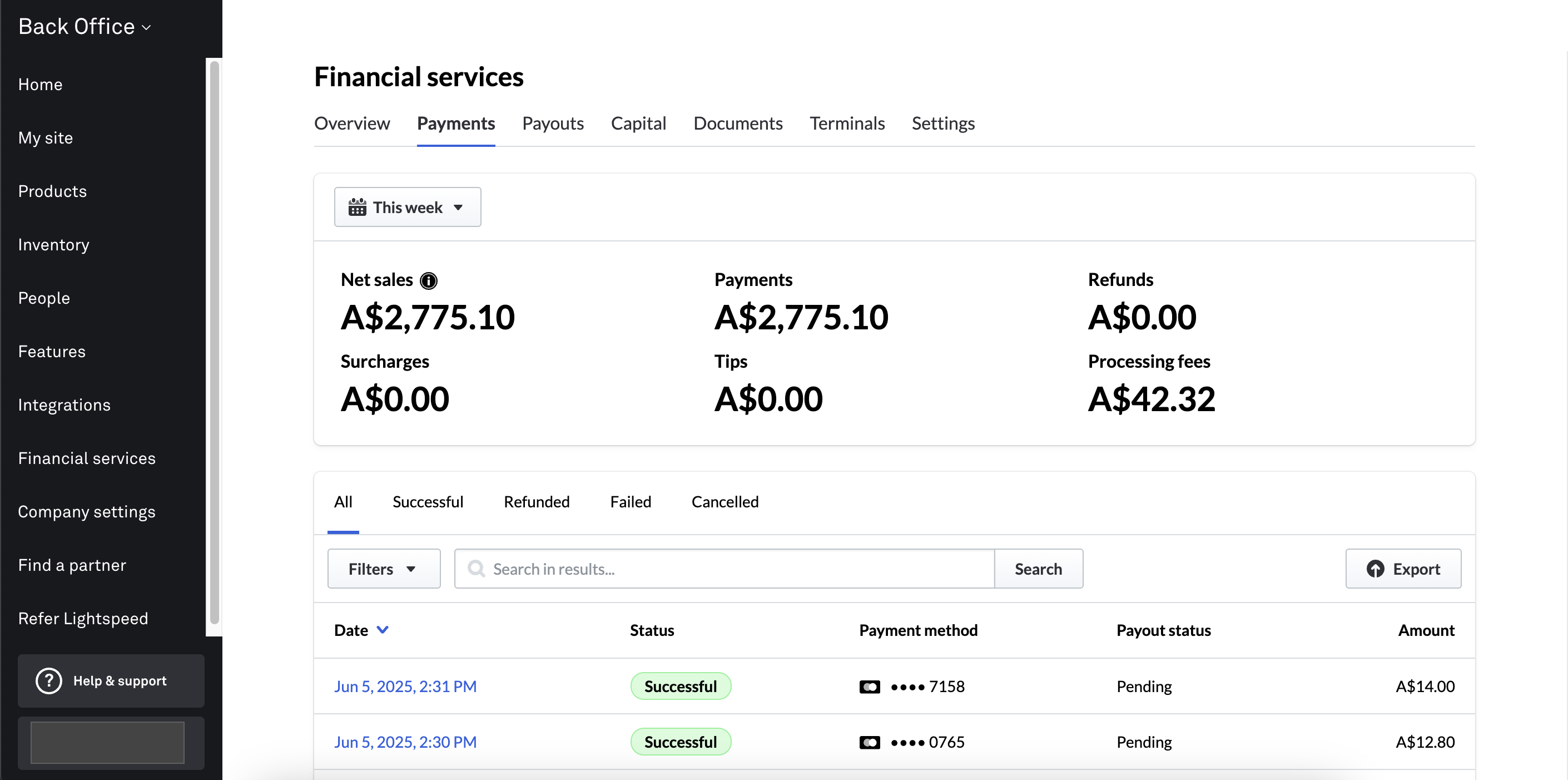
Task: Filter by Successful payments tab
Action: click(x=427, y=502)
